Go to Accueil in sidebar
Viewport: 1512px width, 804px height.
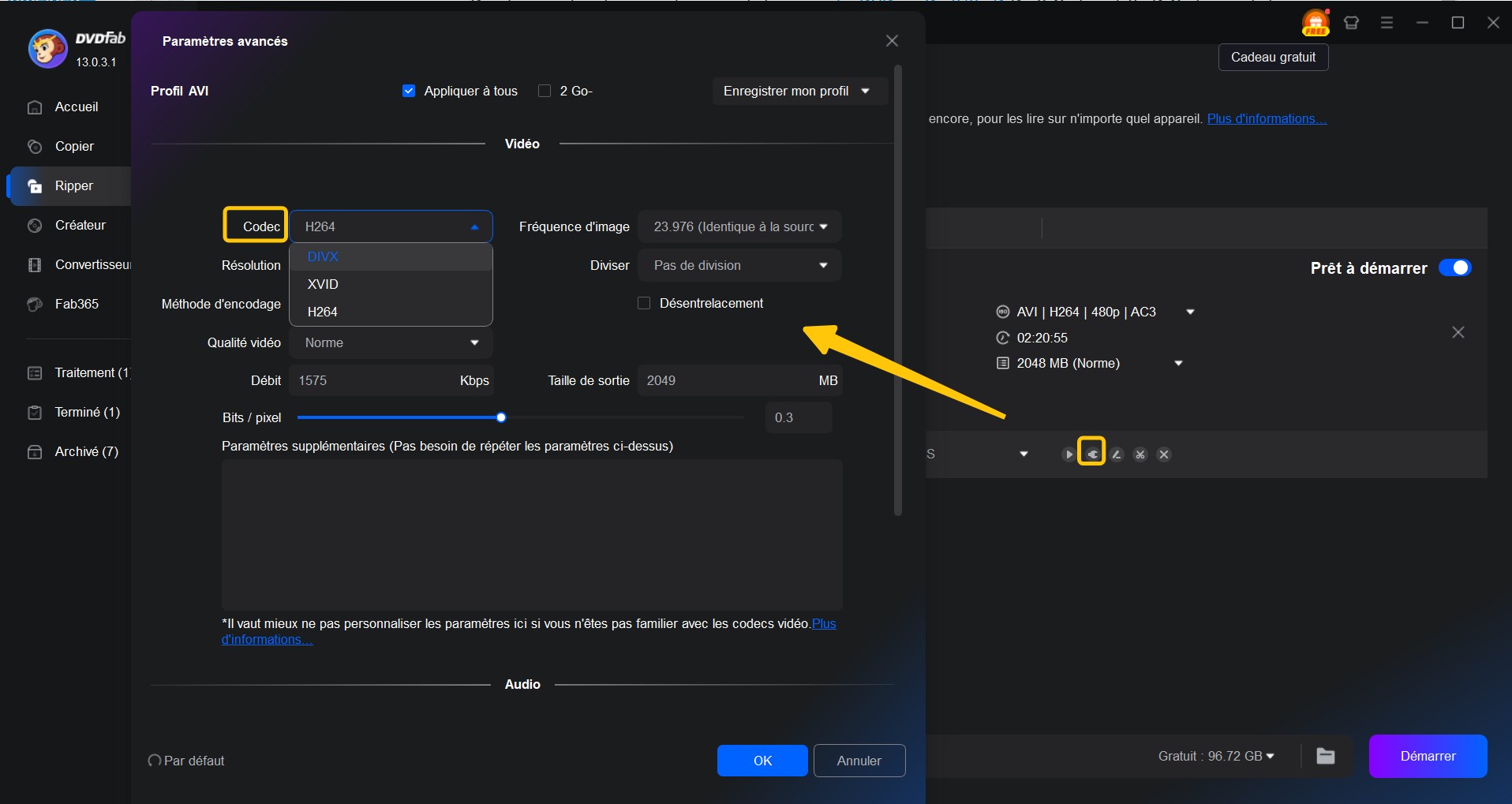coord(77,107)
